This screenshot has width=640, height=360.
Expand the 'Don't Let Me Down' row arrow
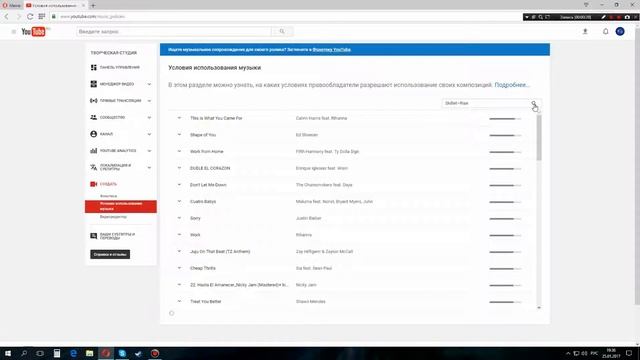[x=179, y=185]
